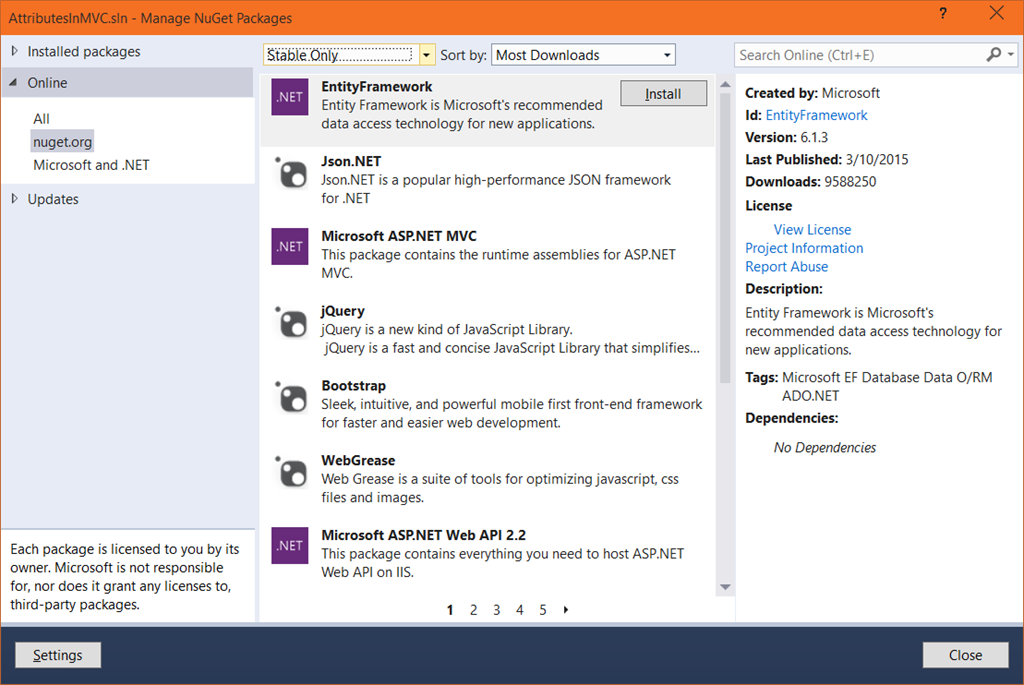This screenshot has width=1024, height=685.
Task: Select Installed packages category
Action: 84,52
